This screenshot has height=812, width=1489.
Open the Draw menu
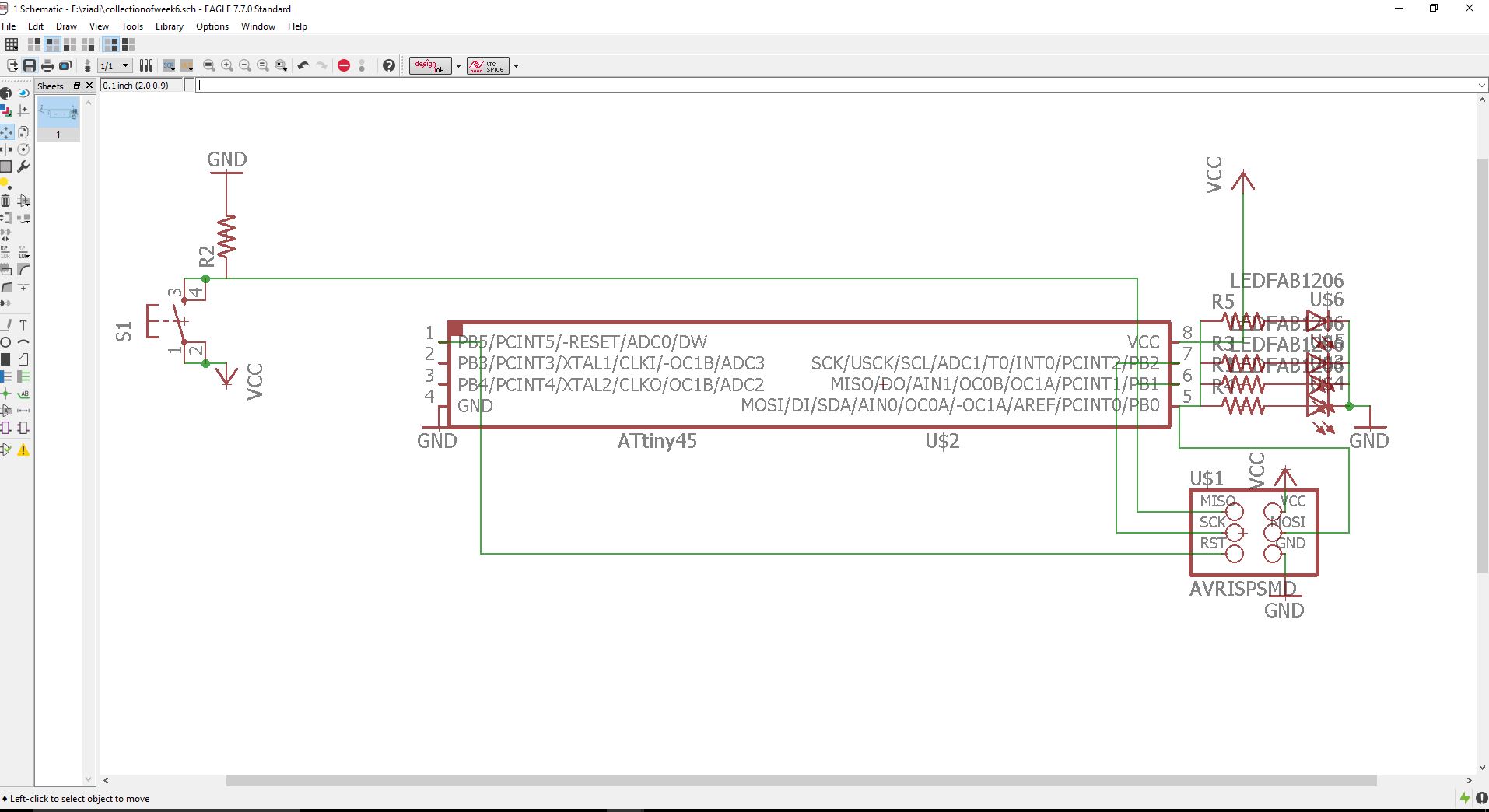pyautogui.click(x=66, y=26)
